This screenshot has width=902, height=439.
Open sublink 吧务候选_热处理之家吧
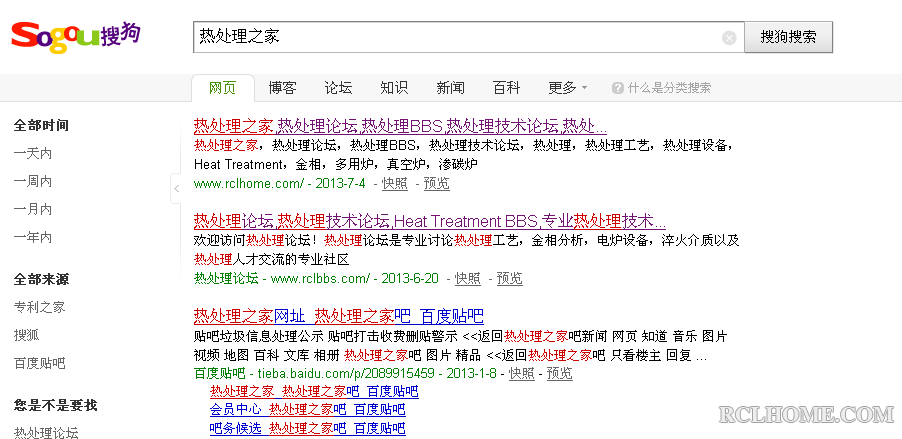coord(308,428)
